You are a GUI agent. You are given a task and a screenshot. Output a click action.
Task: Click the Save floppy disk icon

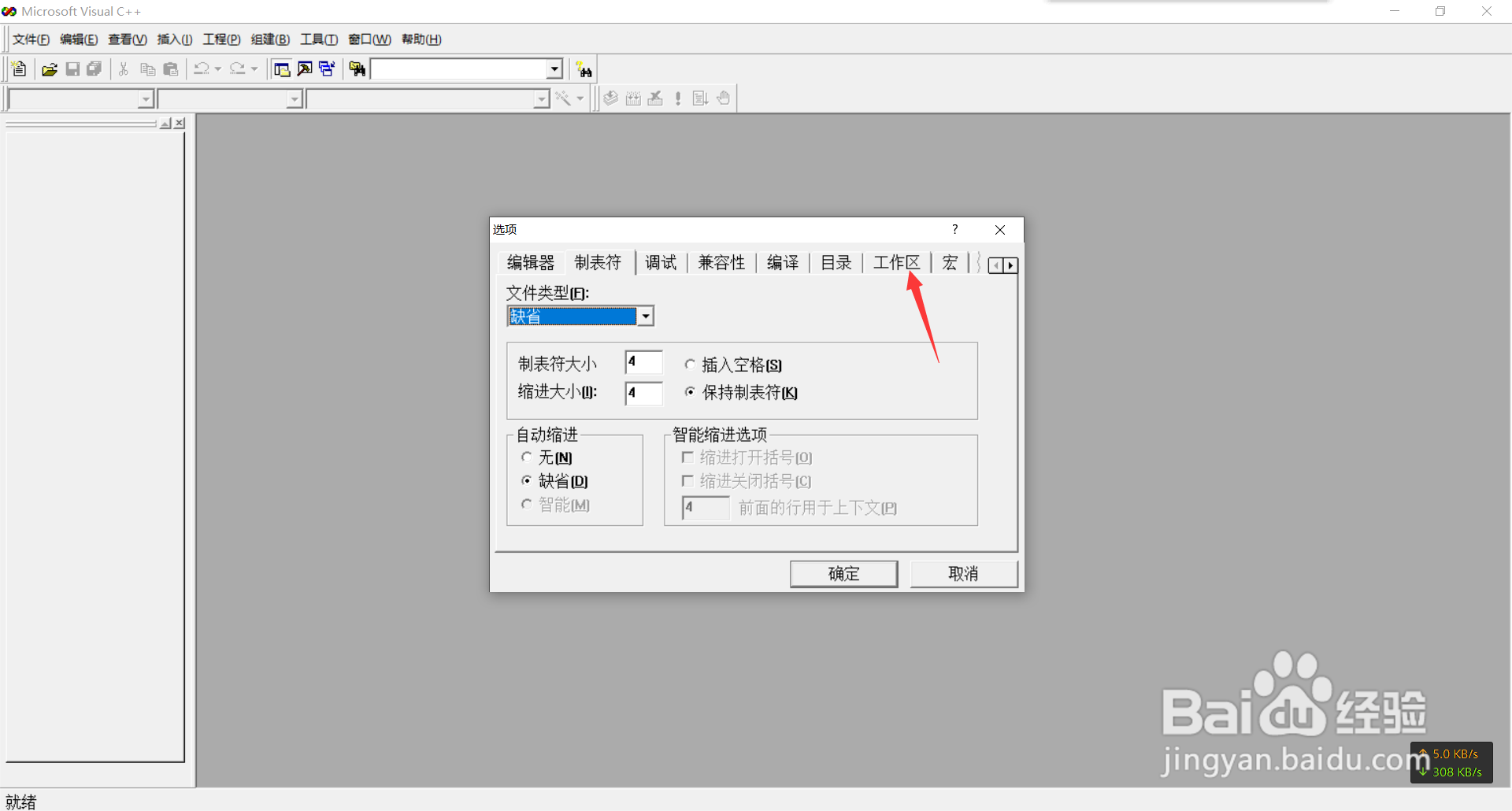pos(72,69)
